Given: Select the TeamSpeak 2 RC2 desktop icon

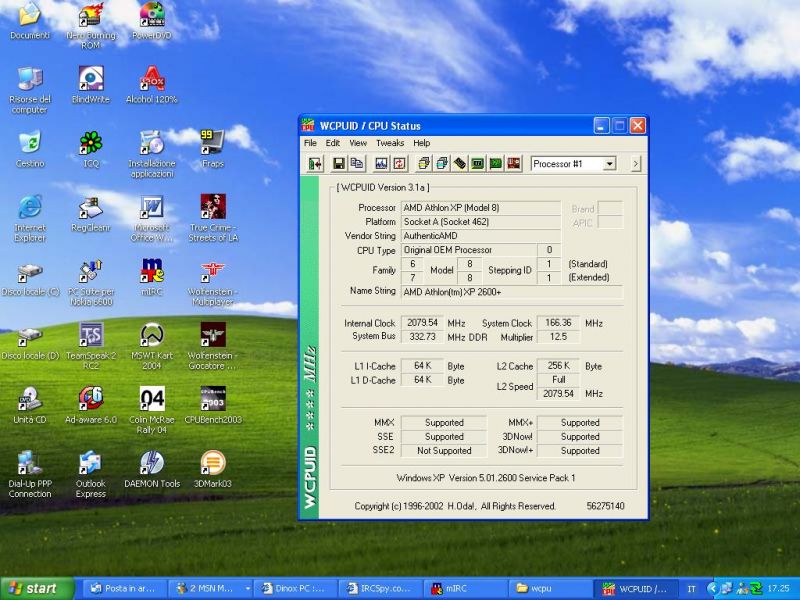Looking at the screenshot, I should (x=91, y=346).
